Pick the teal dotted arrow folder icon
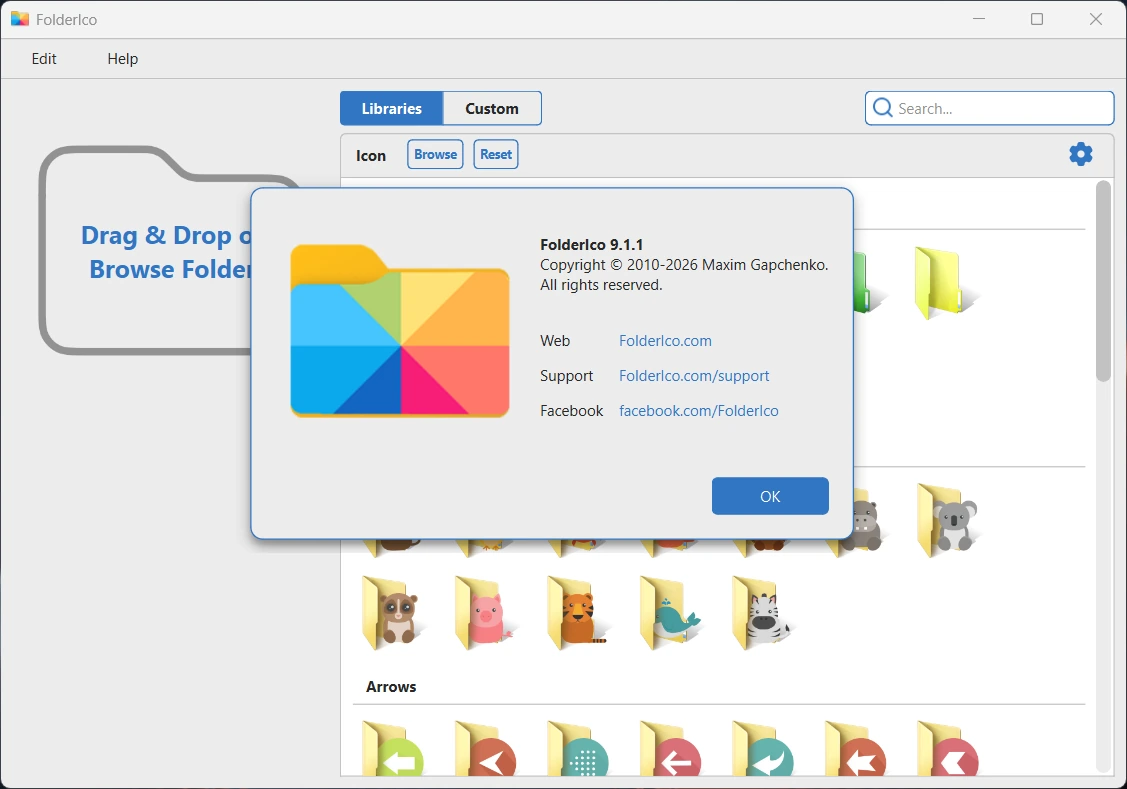The height and width of the screenshot is (789, 1127). (x=577, y=749)
